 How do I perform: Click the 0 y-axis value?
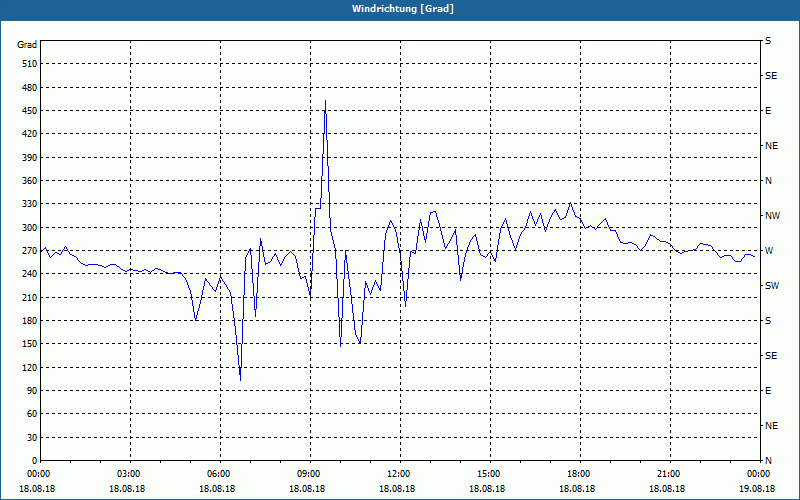[35, 461]
